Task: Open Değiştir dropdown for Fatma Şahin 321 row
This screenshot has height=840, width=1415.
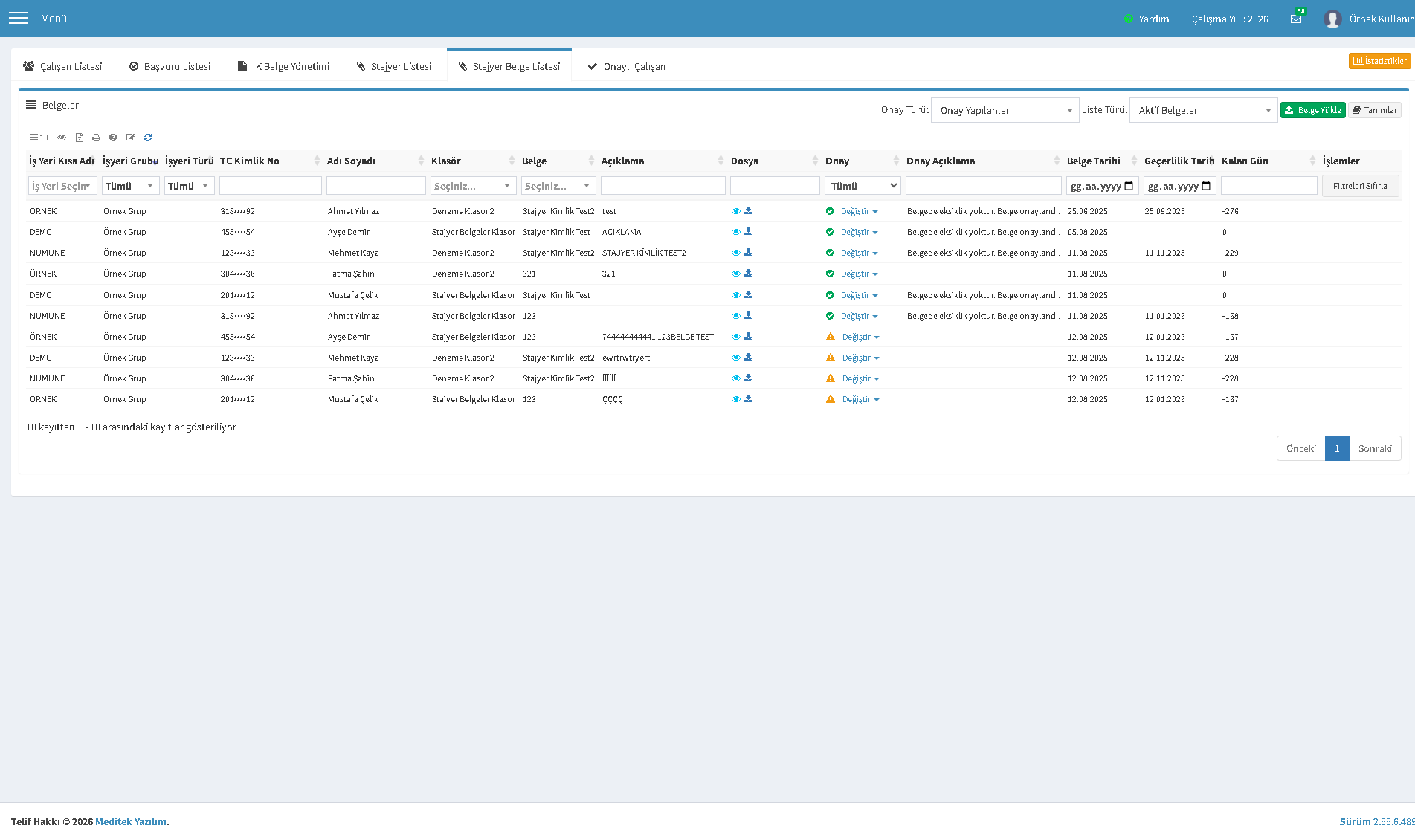Action: [859, 274]
